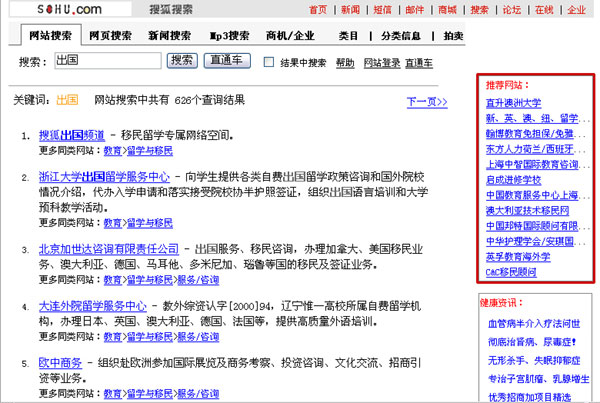Open 商城 in the top navigation

click(x=447, y=10)
